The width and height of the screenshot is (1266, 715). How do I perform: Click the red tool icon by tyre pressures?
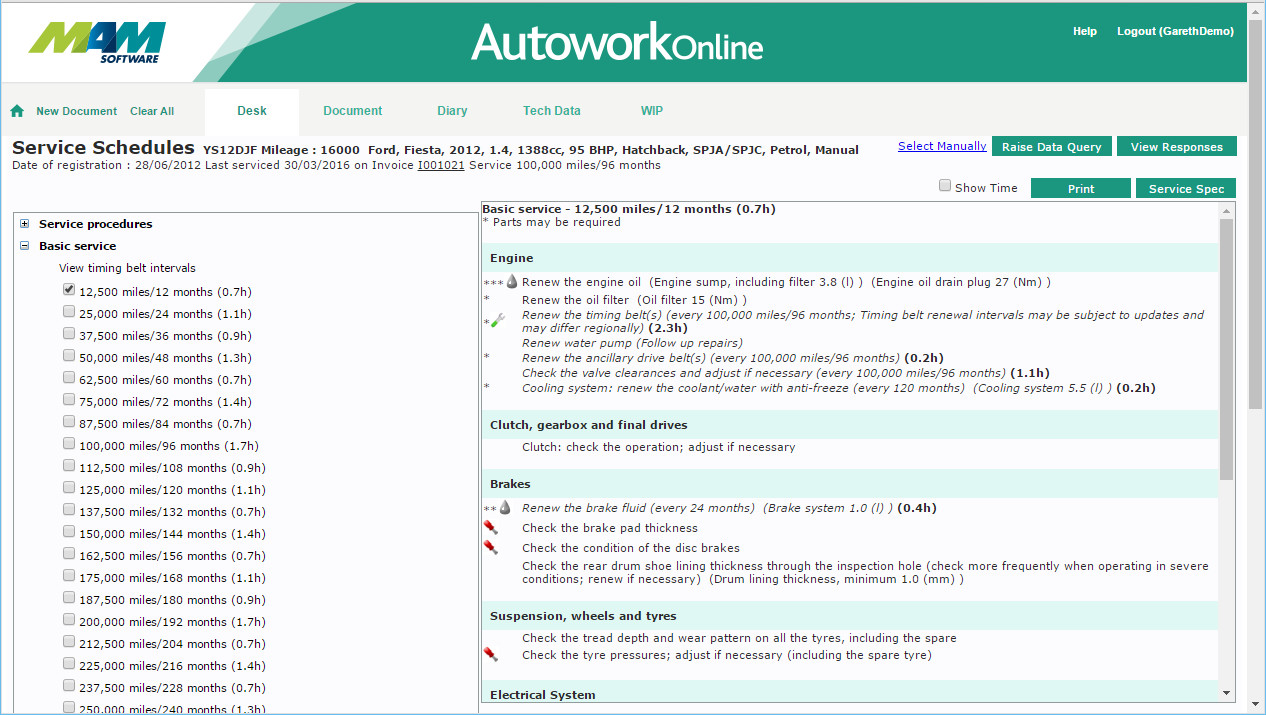[490, 654]
